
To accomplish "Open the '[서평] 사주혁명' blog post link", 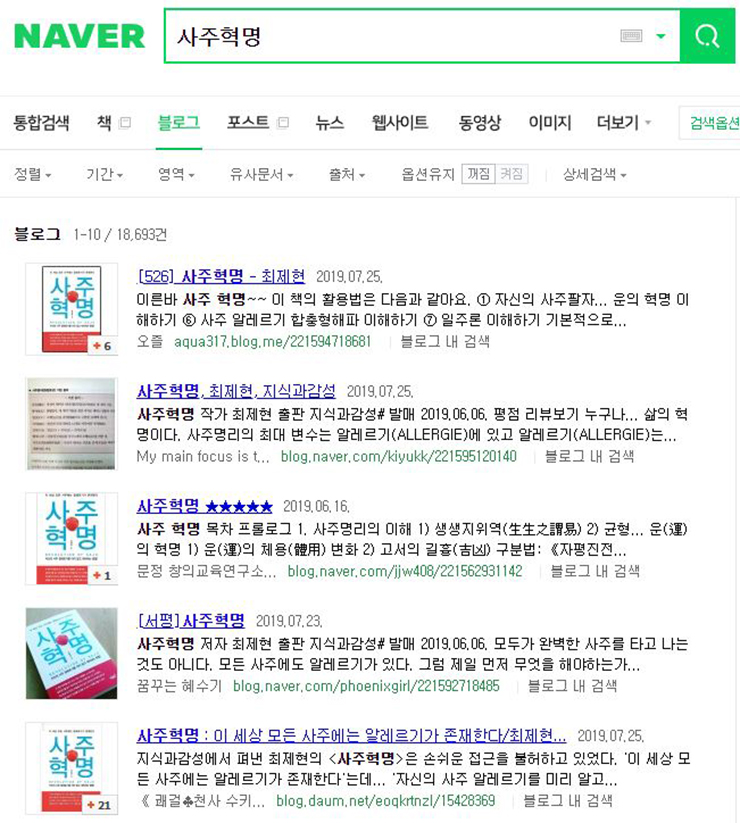I will (x=191, y=621).
